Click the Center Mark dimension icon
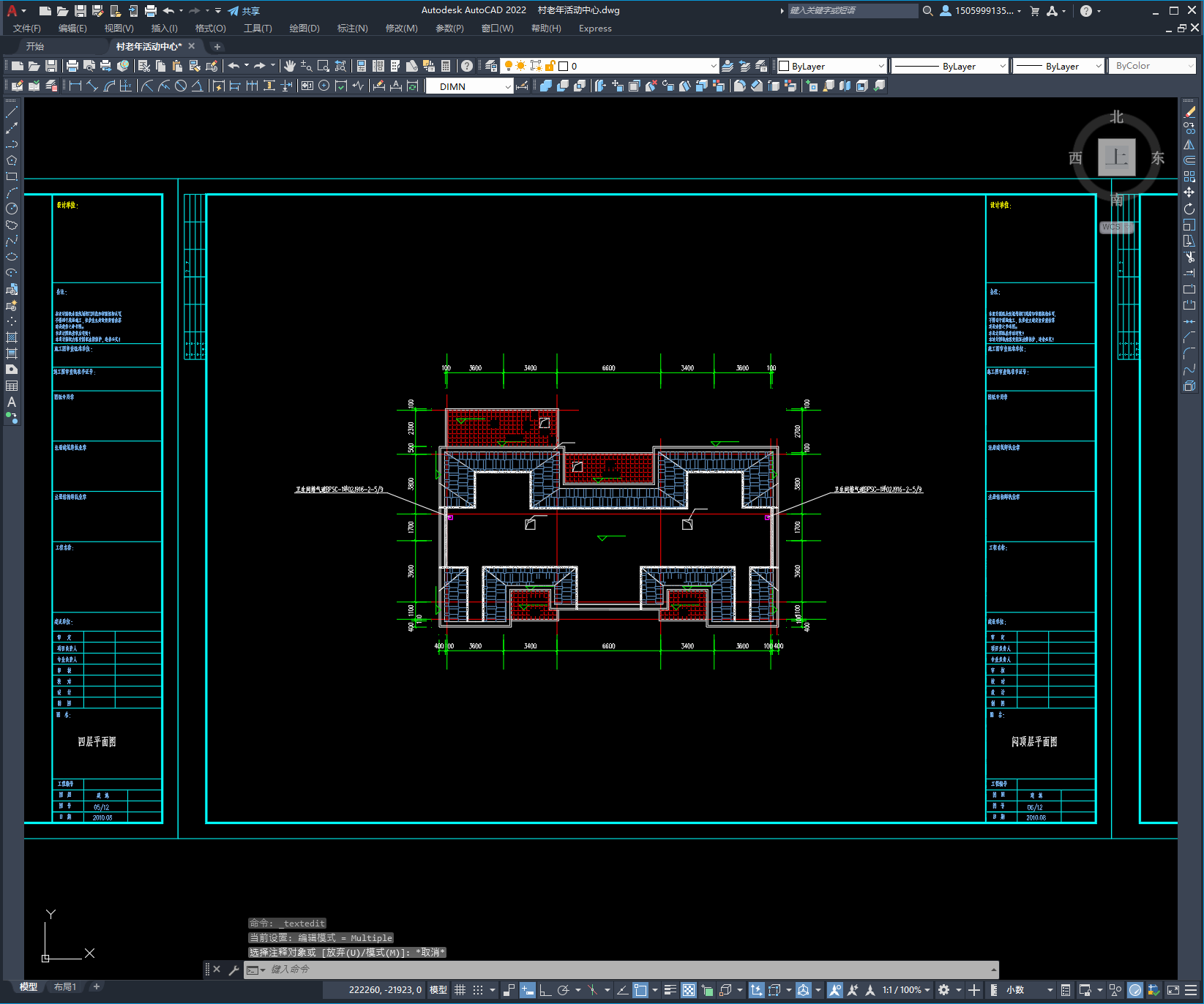Image resolution: width=1204 pixels, height=1004 pixels. 324,86
